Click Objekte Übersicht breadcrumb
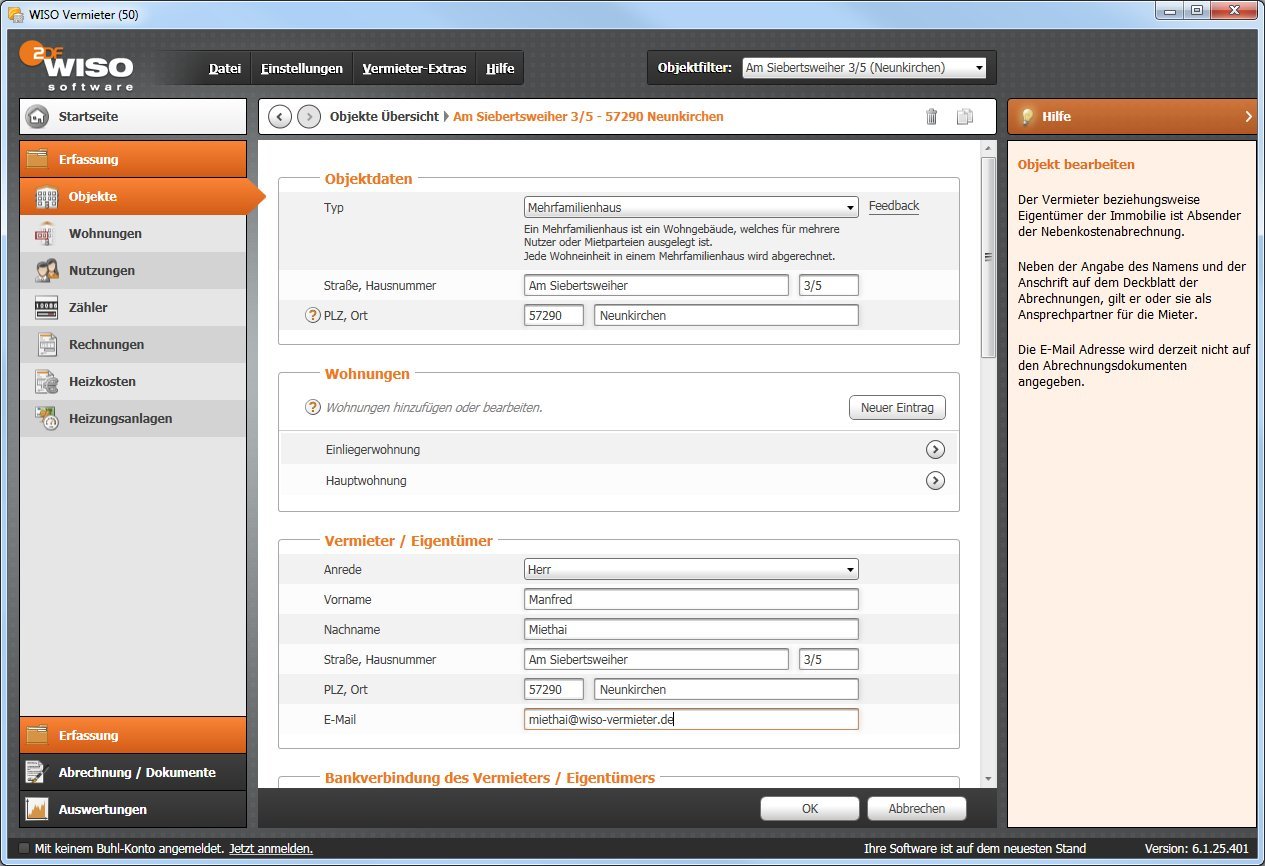1265x866 pixels. coord(384,116)
